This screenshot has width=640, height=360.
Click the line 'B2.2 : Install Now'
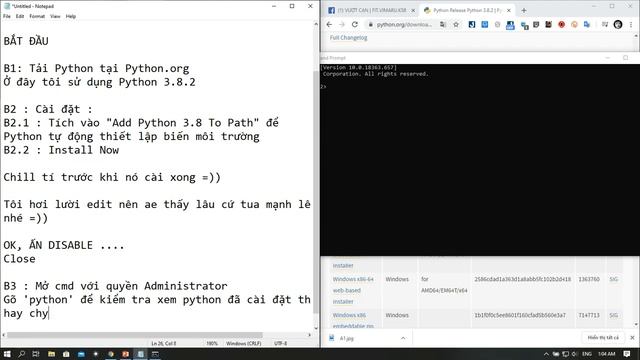coord(61,150)
